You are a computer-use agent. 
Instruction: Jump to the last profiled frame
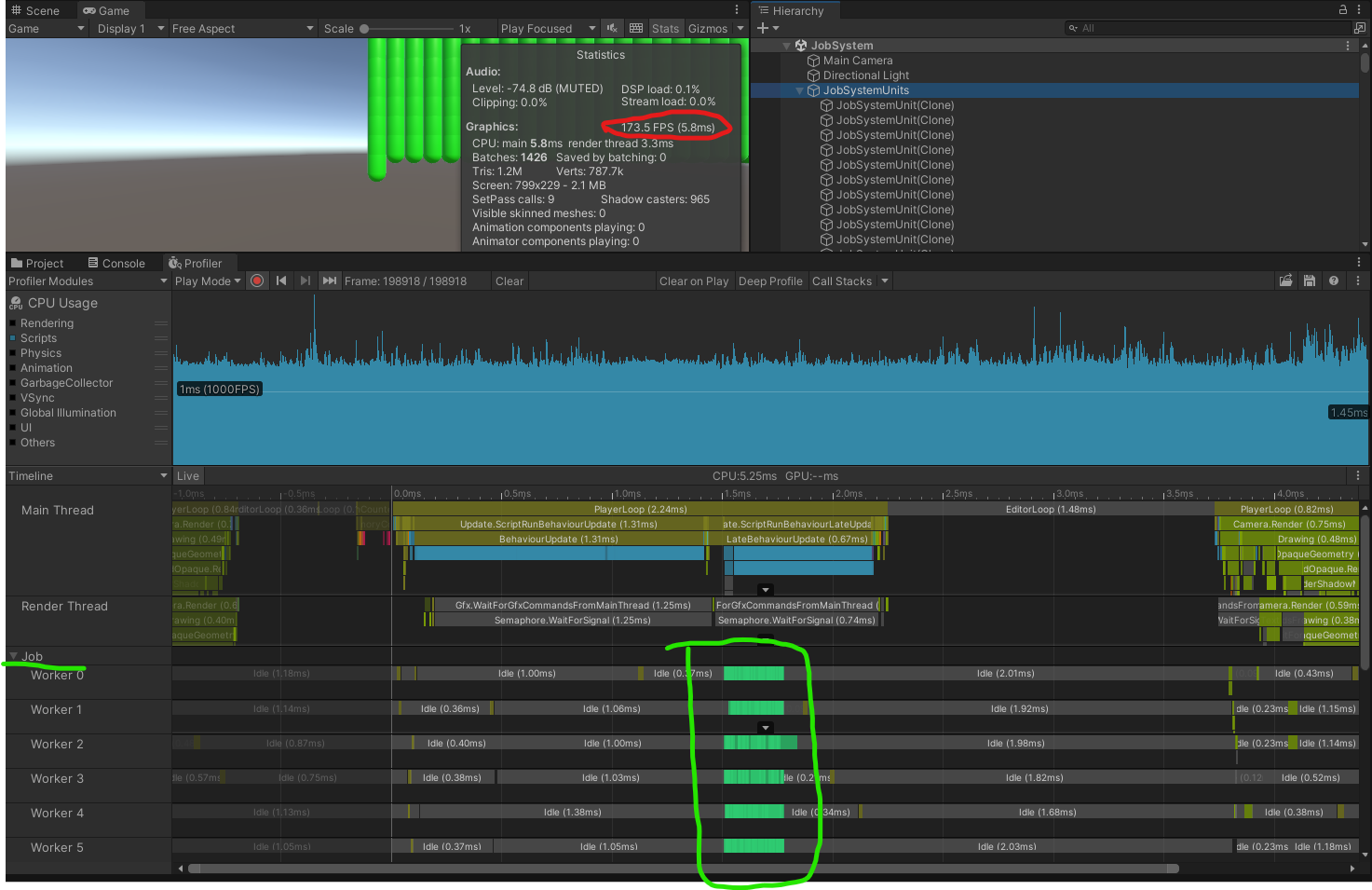point(330,281)
